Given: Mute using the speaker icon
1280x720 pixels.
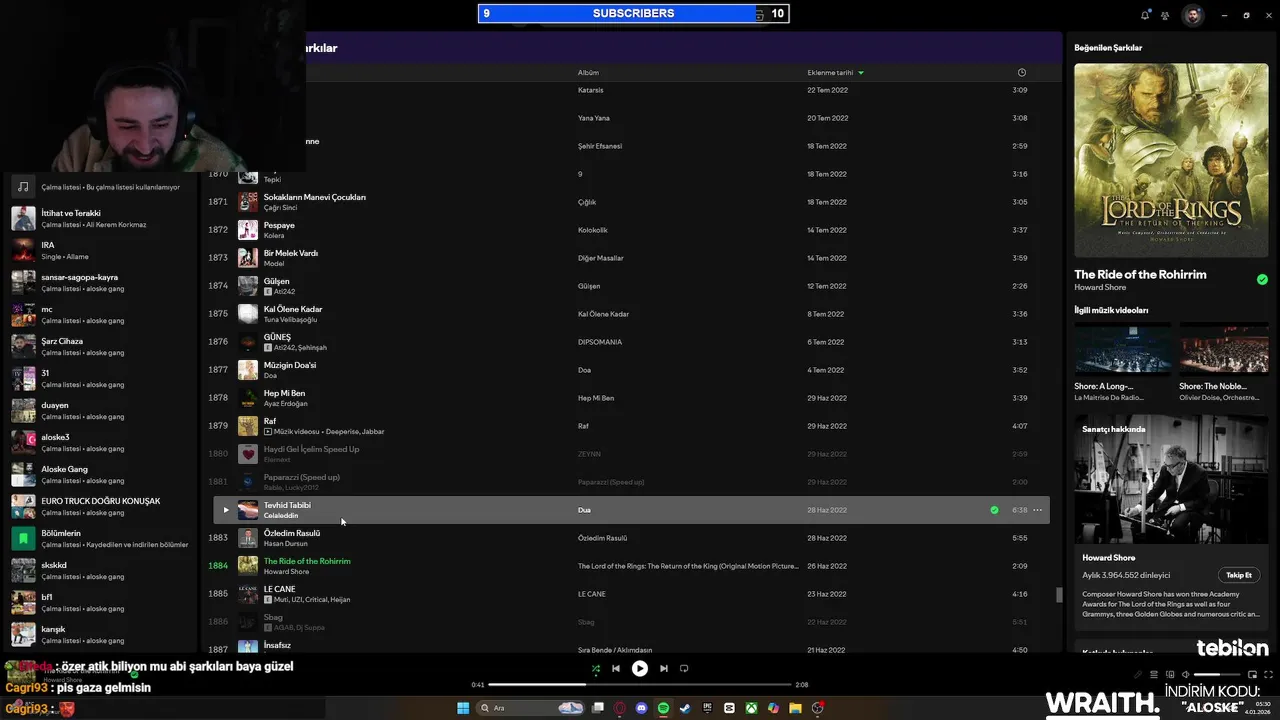Looking at the screenshot, I should [x=1186, y=675].
